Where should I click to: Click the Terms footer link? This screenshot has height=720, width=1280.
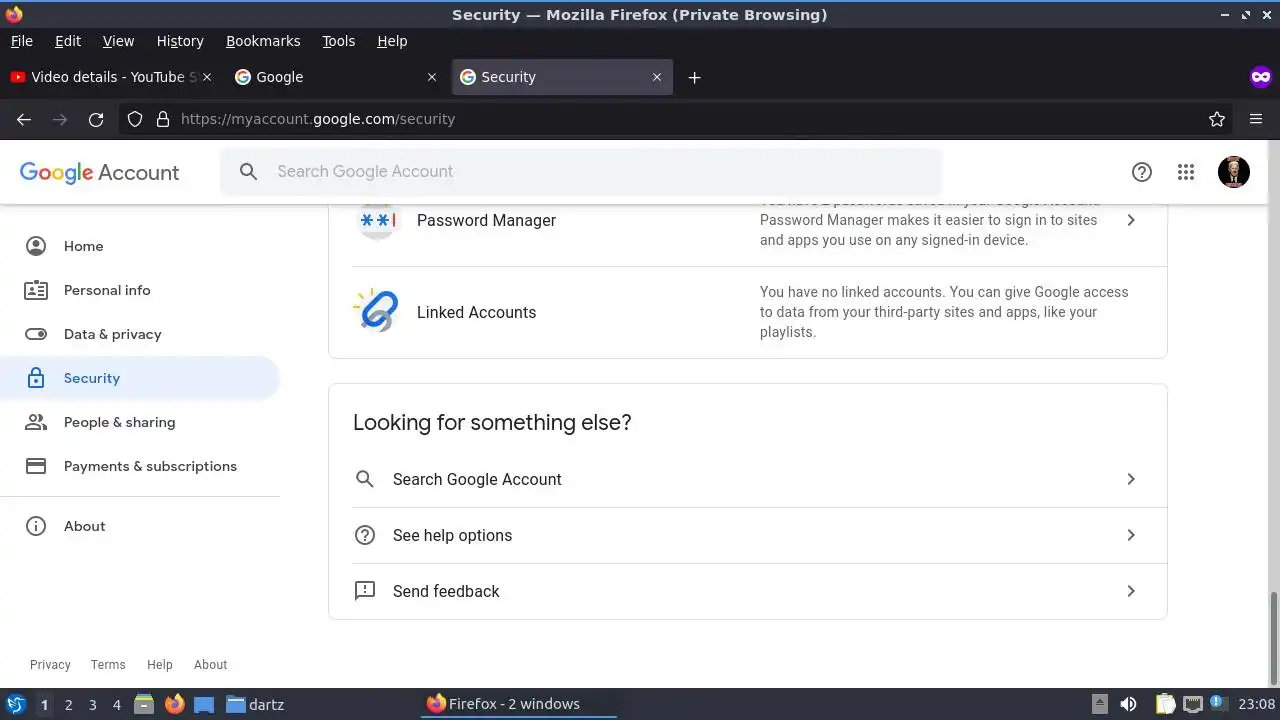(x=108, y=664)
